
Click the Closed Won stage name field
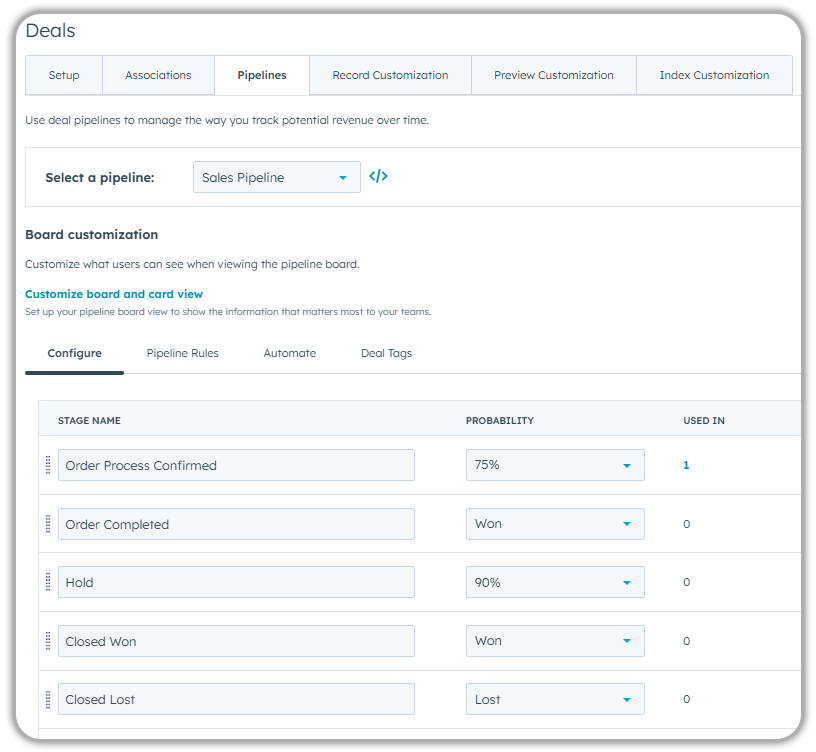236,641
